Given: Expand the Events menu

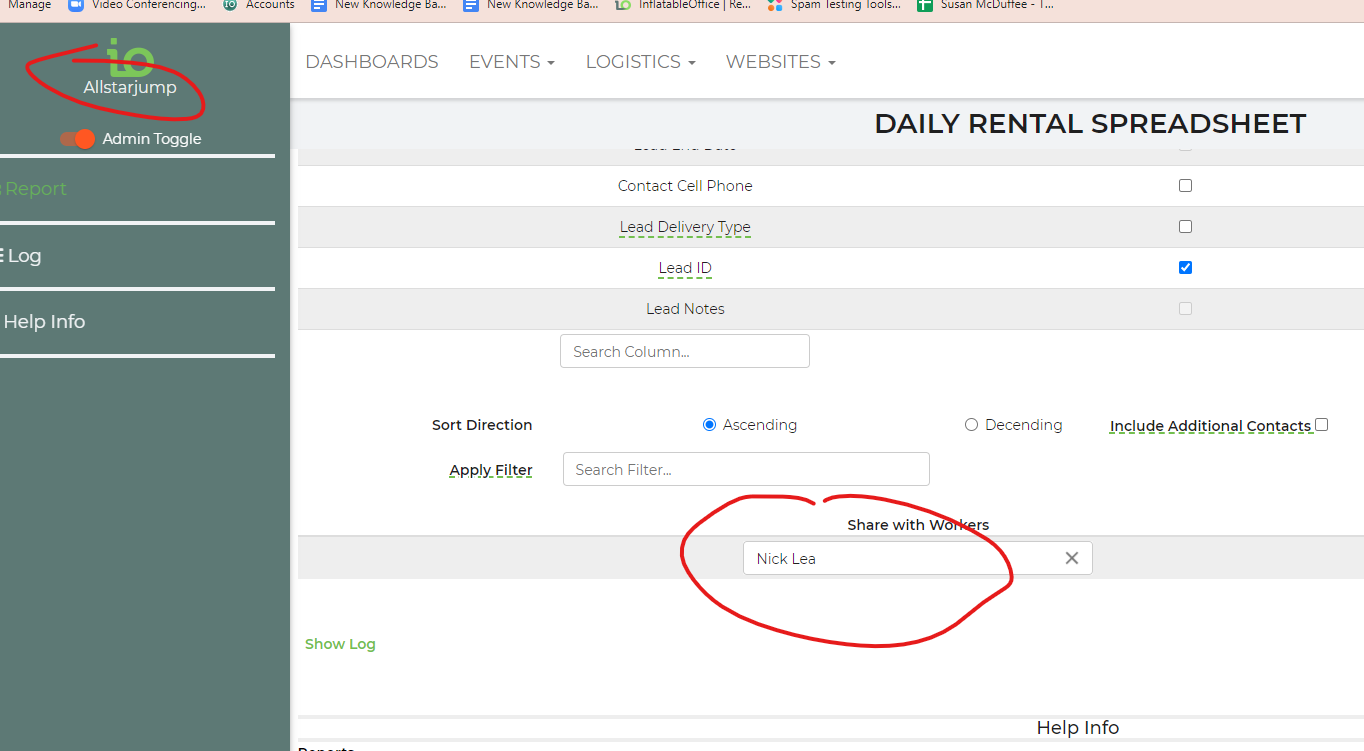Looking at the screenshot, I should pos(511,62).
